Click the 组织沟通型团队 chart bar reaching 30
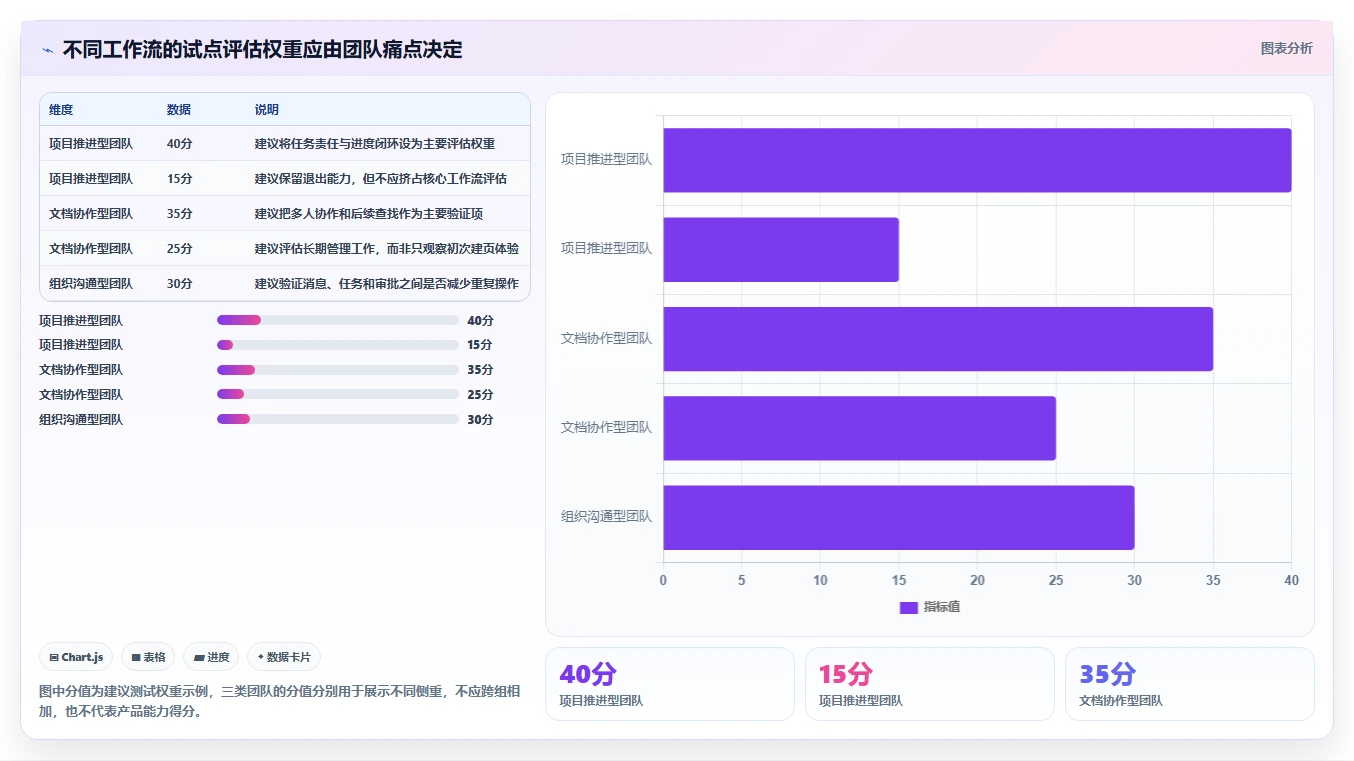Image resolution: width=1354 pixels, height=761 pixels. (898, 517)
